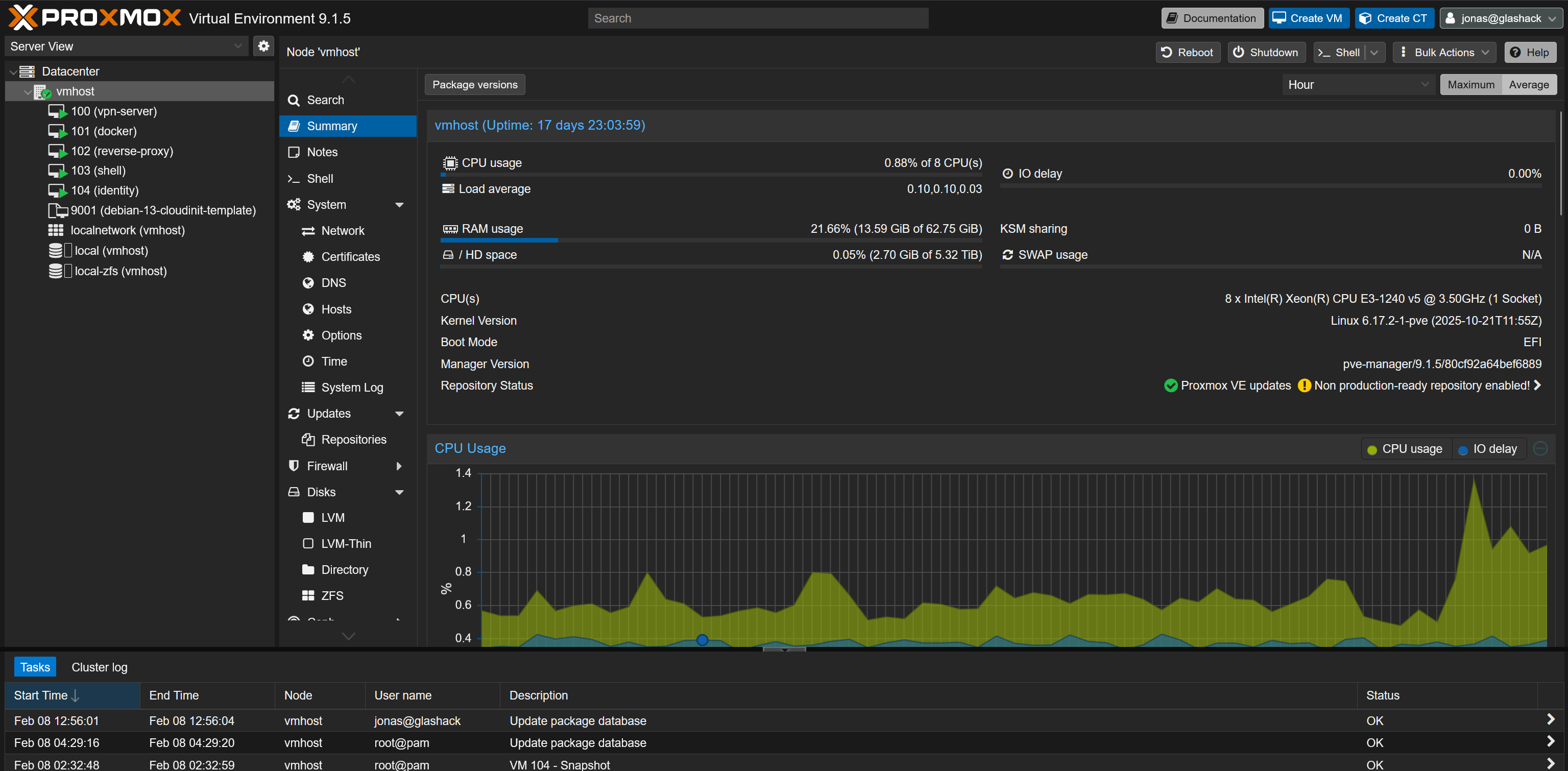Toggle CPU usage legend in chart
This screenshot has width=1568, height=771.
pos(1405,449)
